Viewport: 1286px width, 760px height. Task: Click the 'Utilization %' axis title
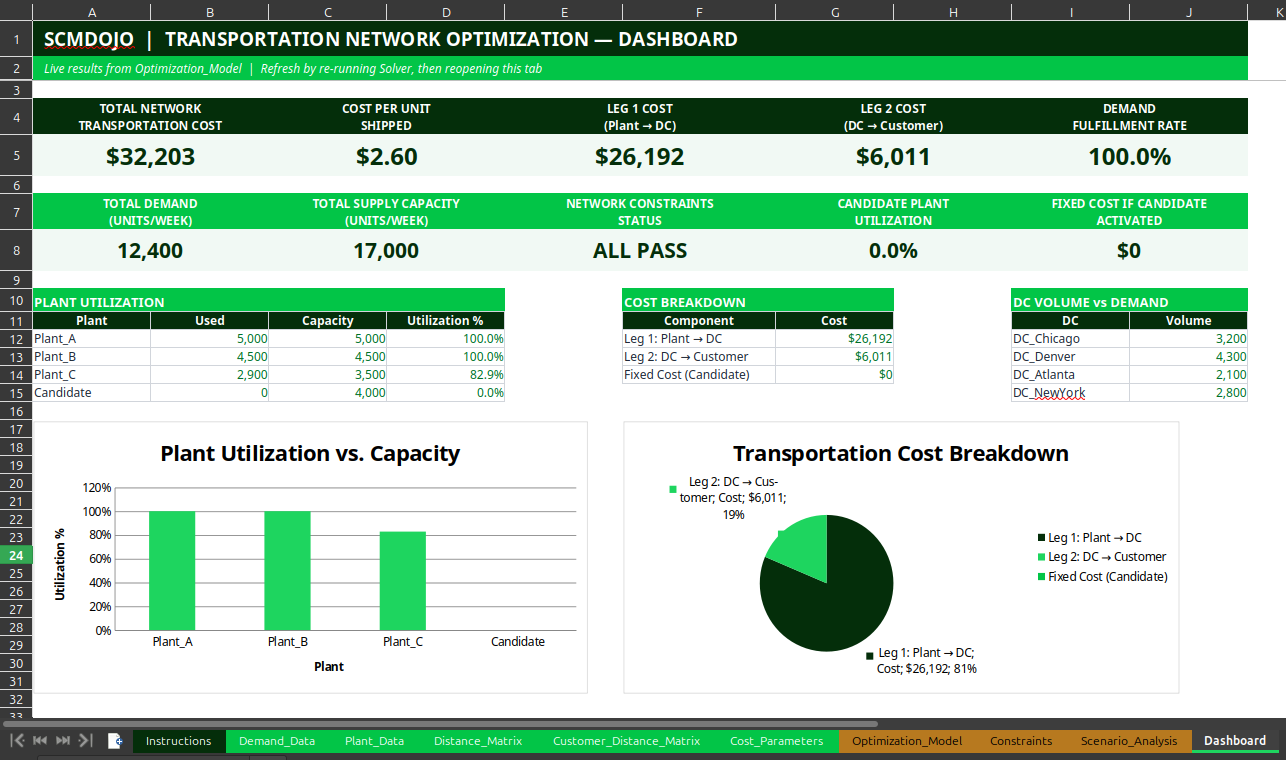60,564
